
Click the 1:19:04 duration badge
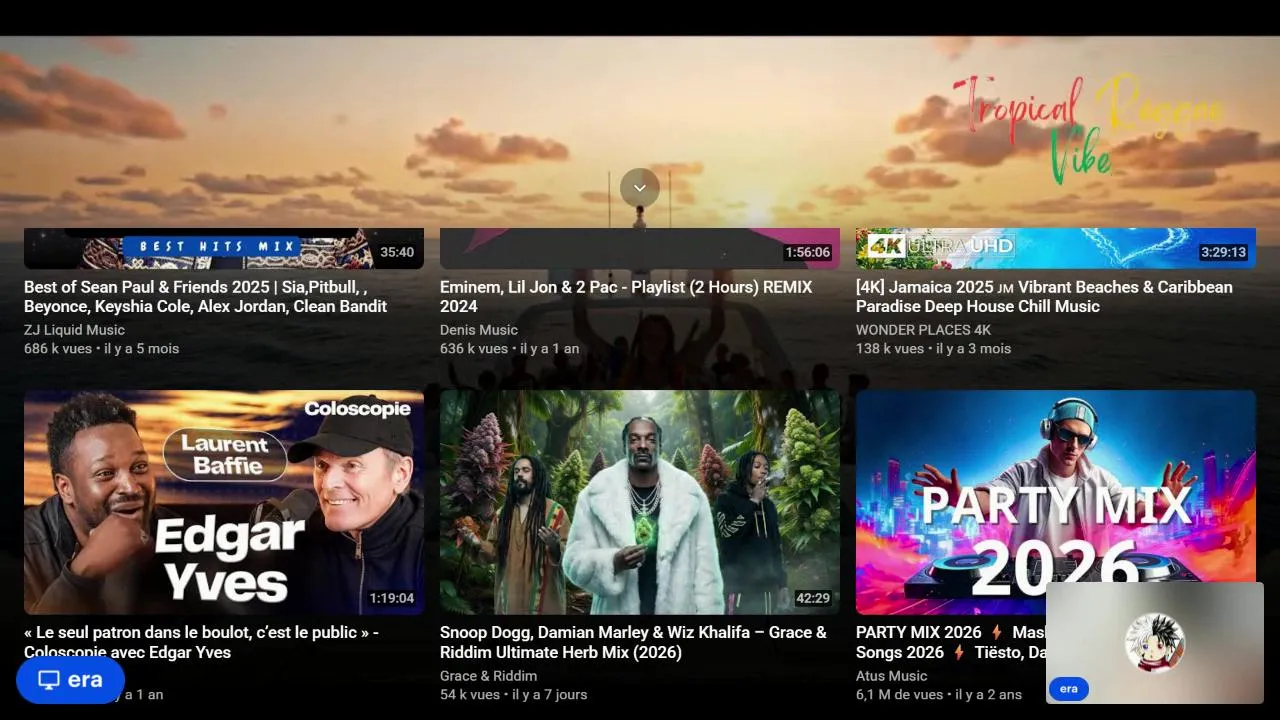pos(391,598)
